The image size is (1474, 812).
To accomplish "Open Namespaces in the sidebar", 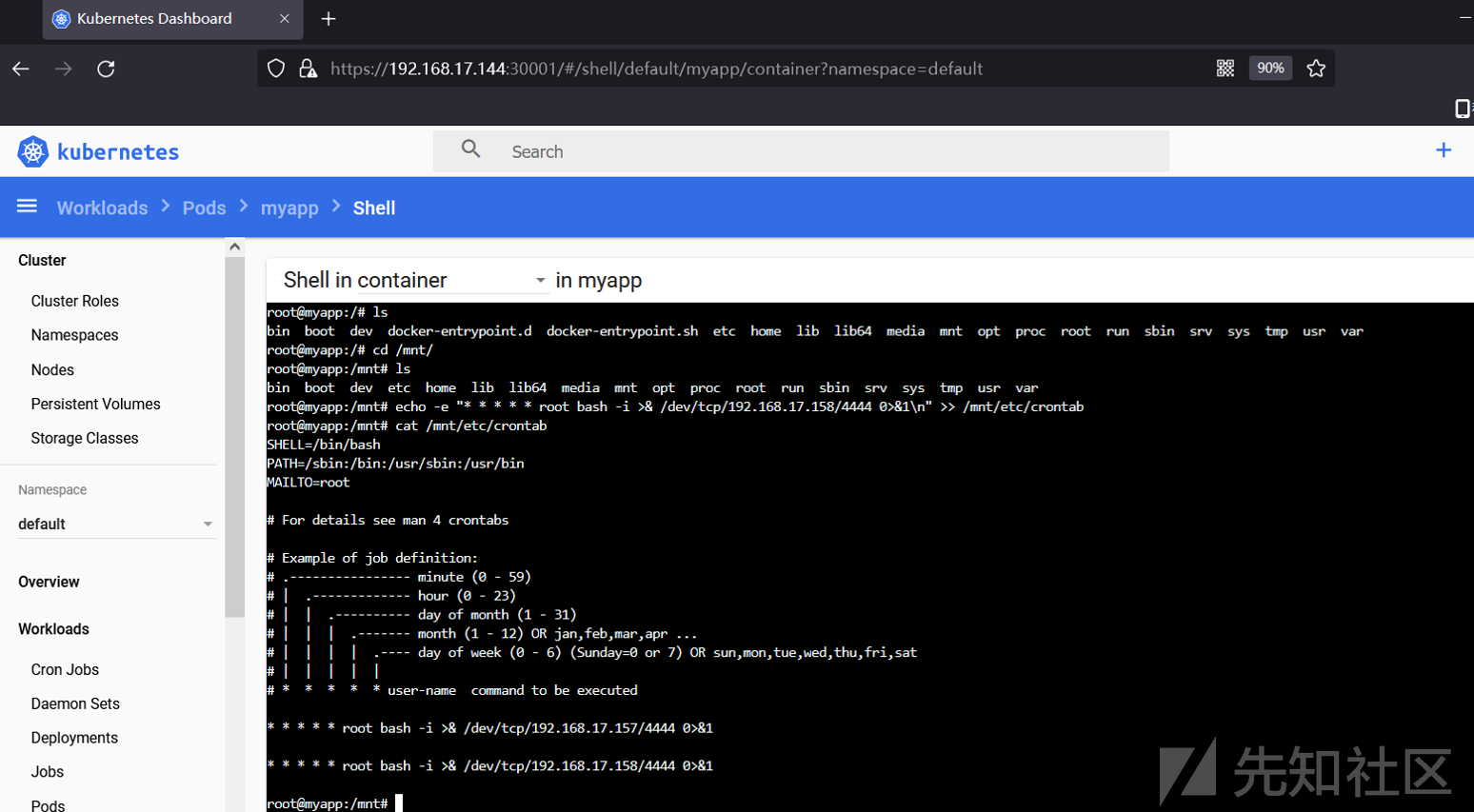I will tap(75, 335).
